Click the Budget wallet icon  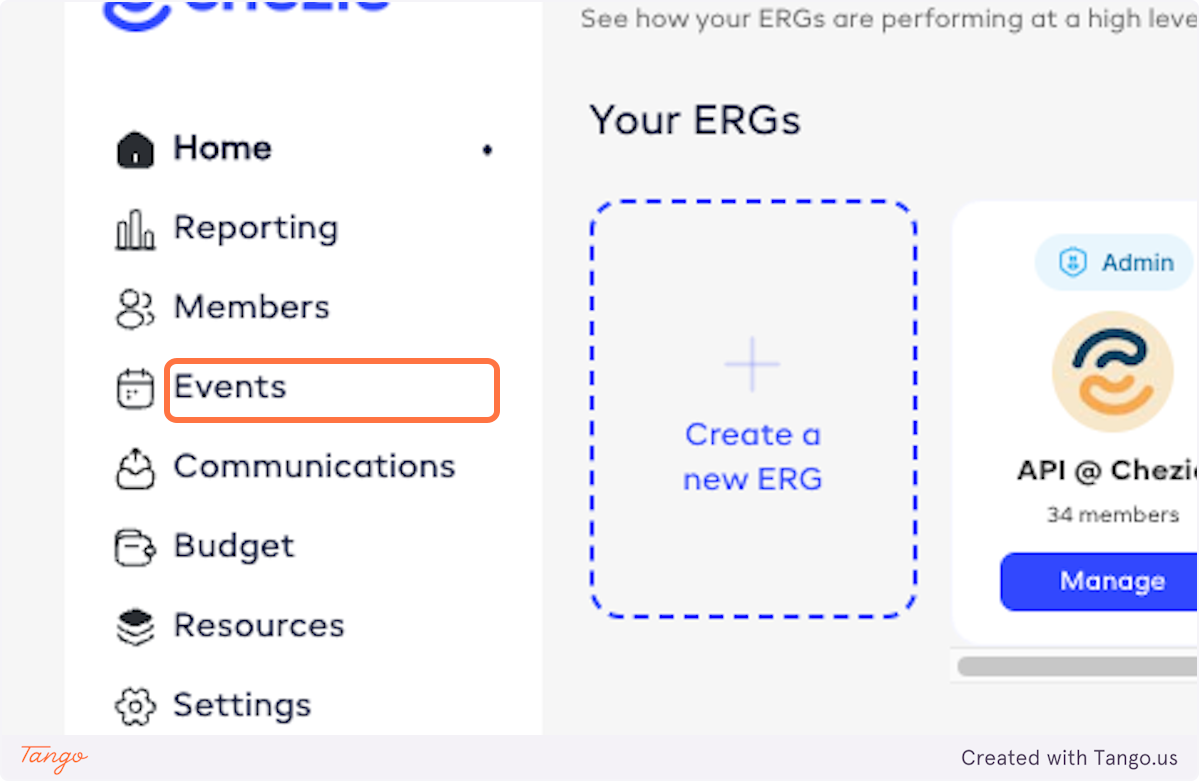click(x=135, y=547)
